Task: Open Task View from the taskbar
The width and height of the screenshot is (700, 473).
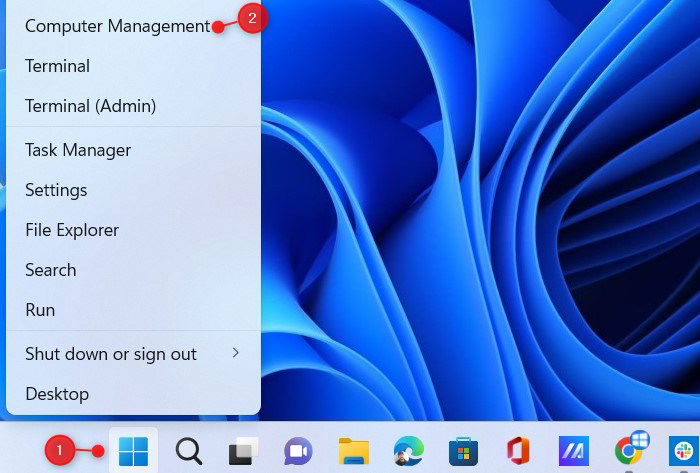Action: [x=243, y=451]
